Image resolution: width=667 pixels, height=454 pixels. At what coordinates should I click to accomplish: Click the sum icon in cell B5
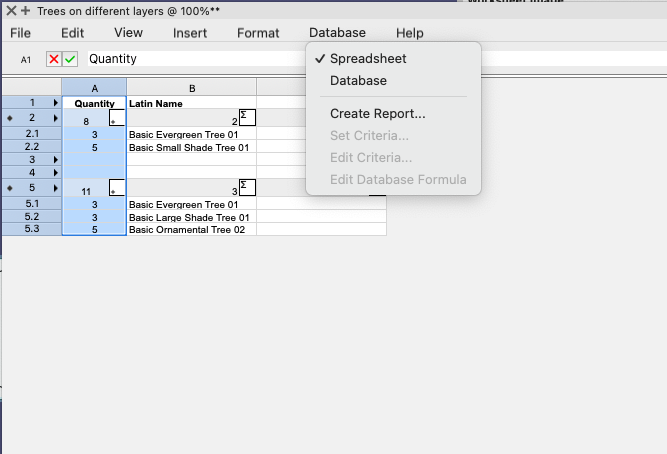click(x=247, y=187)
